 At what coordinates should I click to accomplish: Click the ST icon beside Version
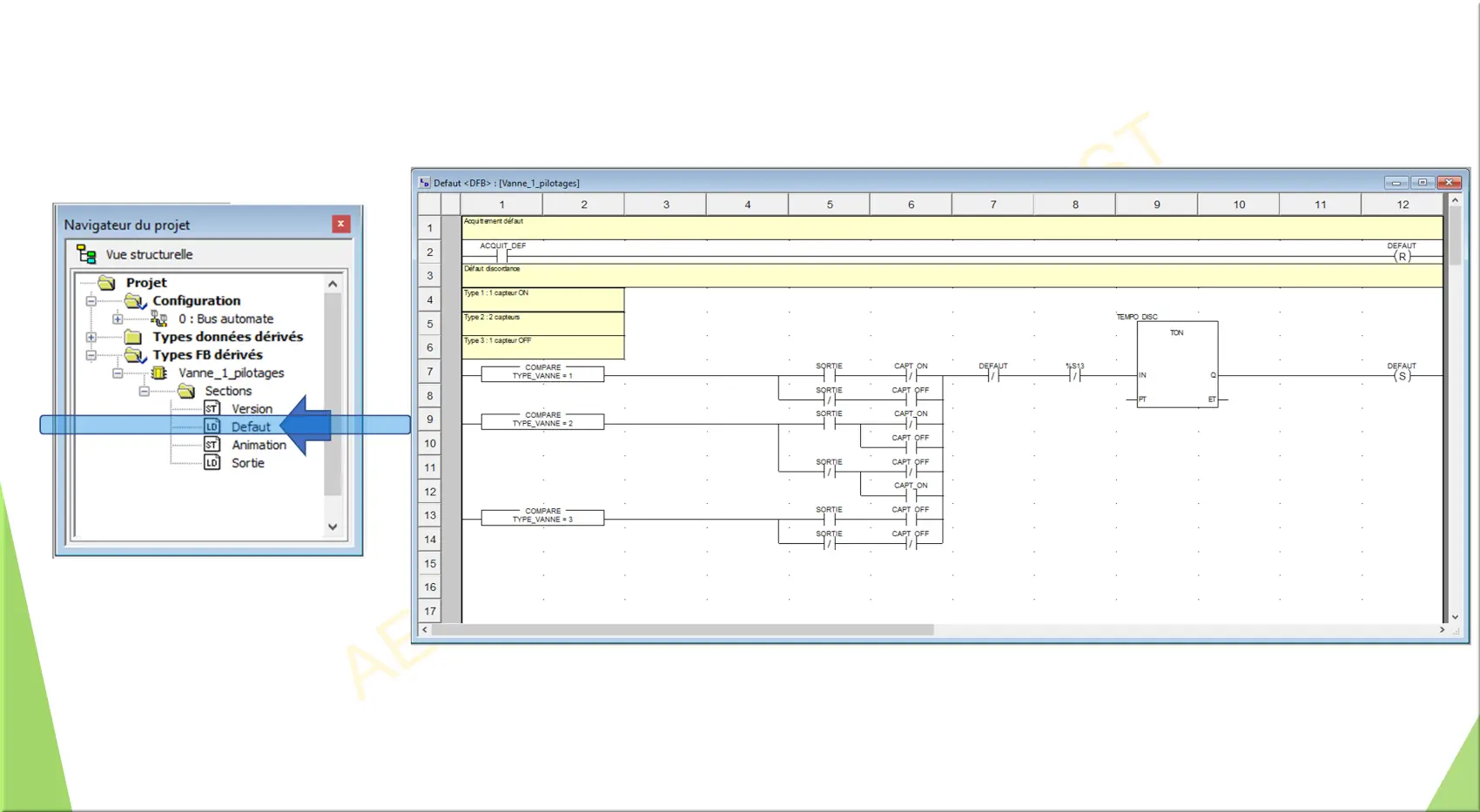[212, 408]
